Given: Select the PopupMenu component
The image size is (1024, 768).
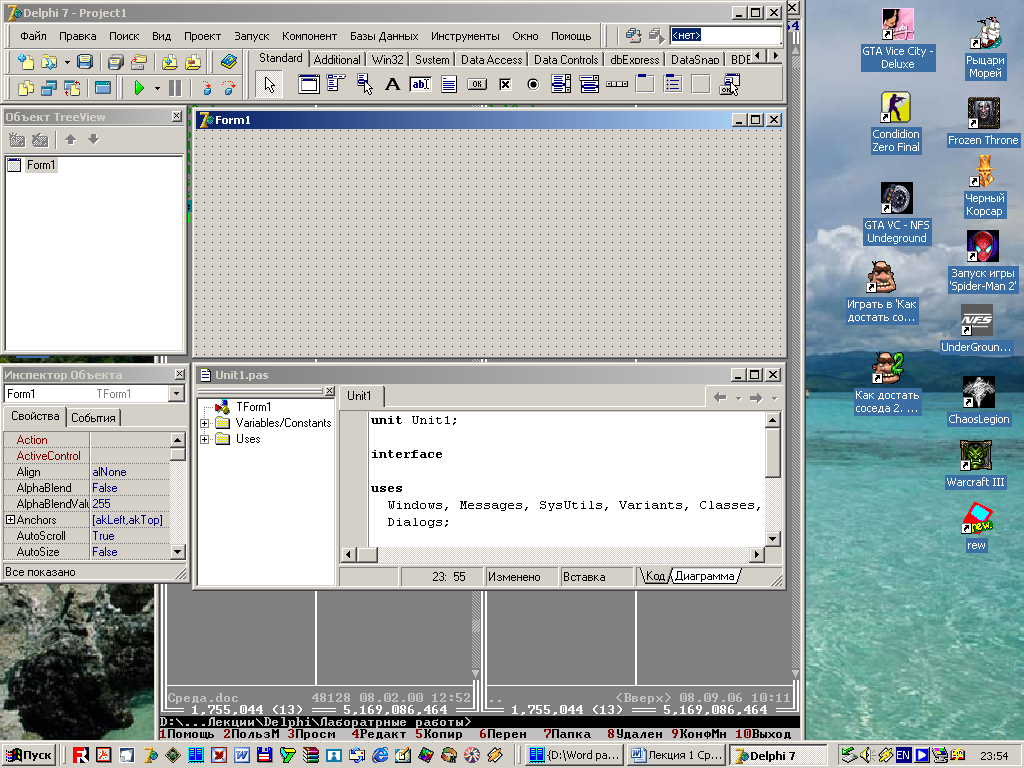Looking at the screenshot, I should tap(364, 84).
